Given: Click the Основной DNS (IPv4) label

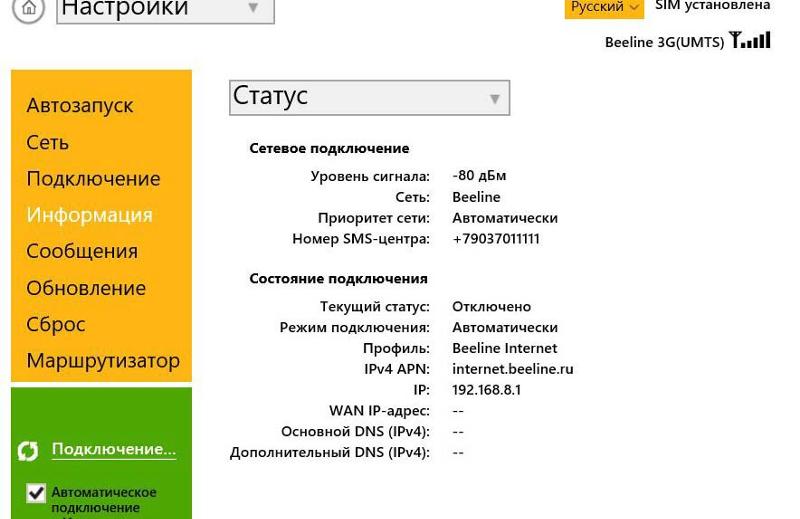Looking at the screenshot, I should click(x=355, y=432).
